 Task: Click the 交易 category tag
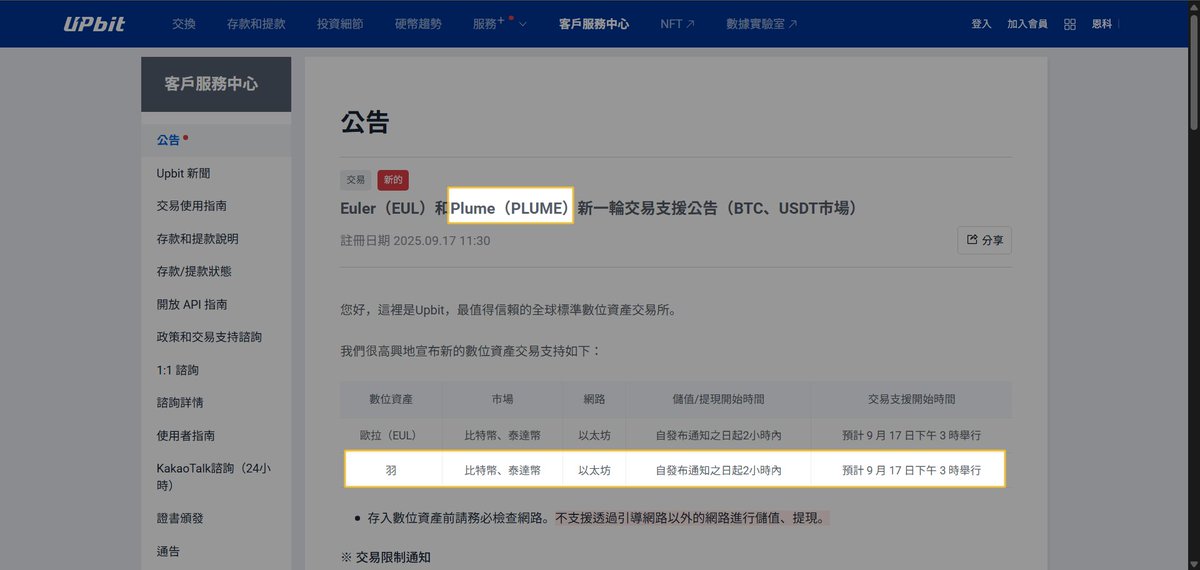click(x=355, y=180)
